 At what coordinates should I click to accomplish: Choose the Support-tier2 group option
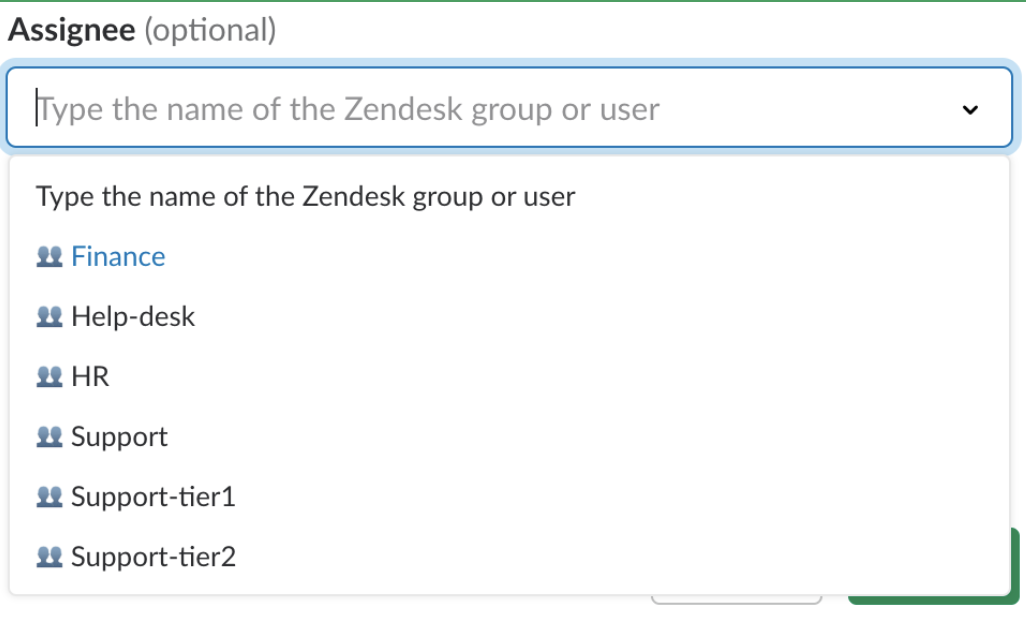153,557
